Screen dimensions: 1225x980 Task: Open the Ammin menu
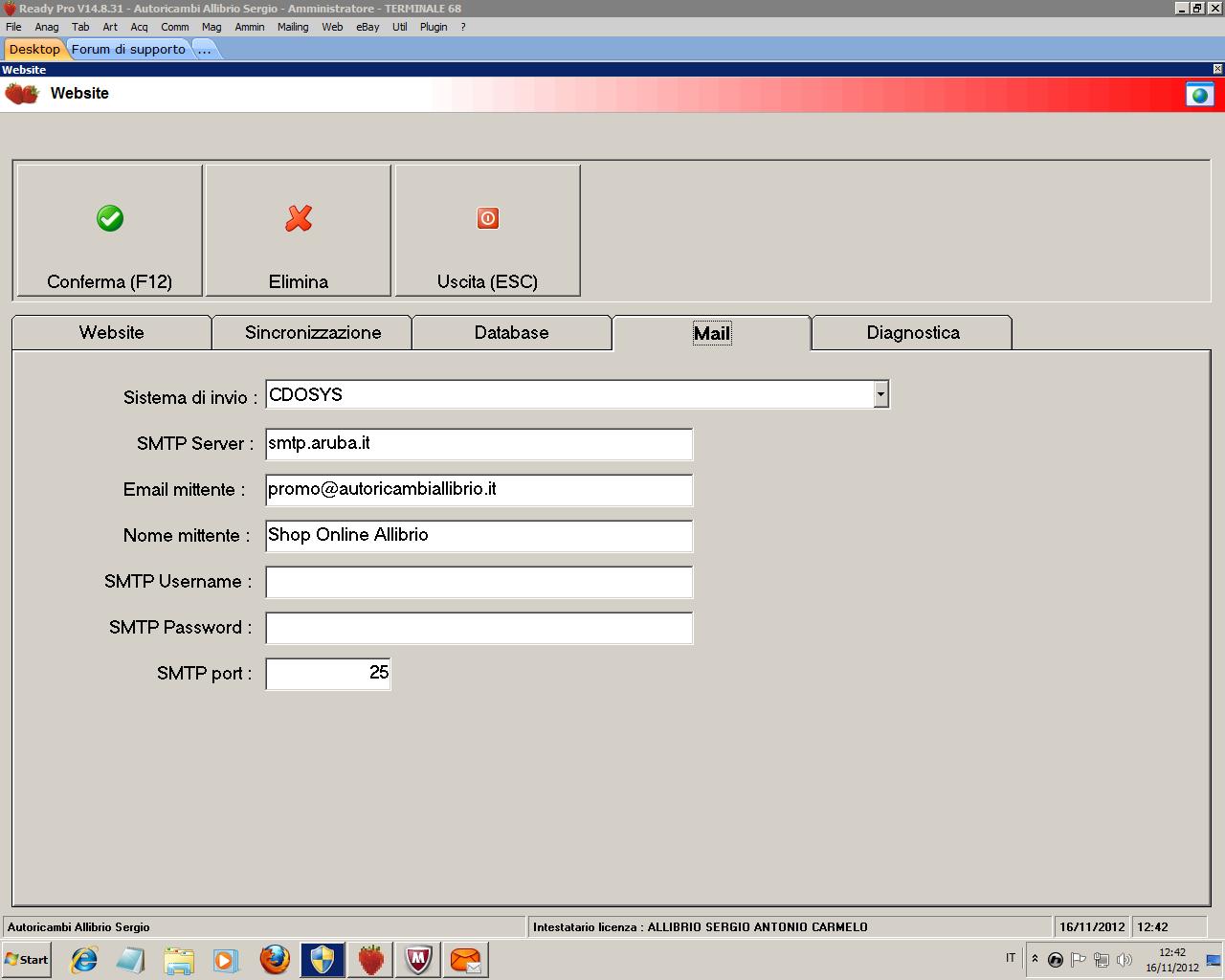(250, 27)
